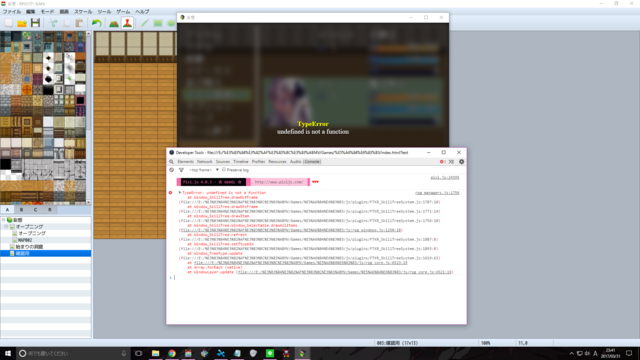Switch to the Timeline tab
Screen dimensions: 640x360
point(241,162)
